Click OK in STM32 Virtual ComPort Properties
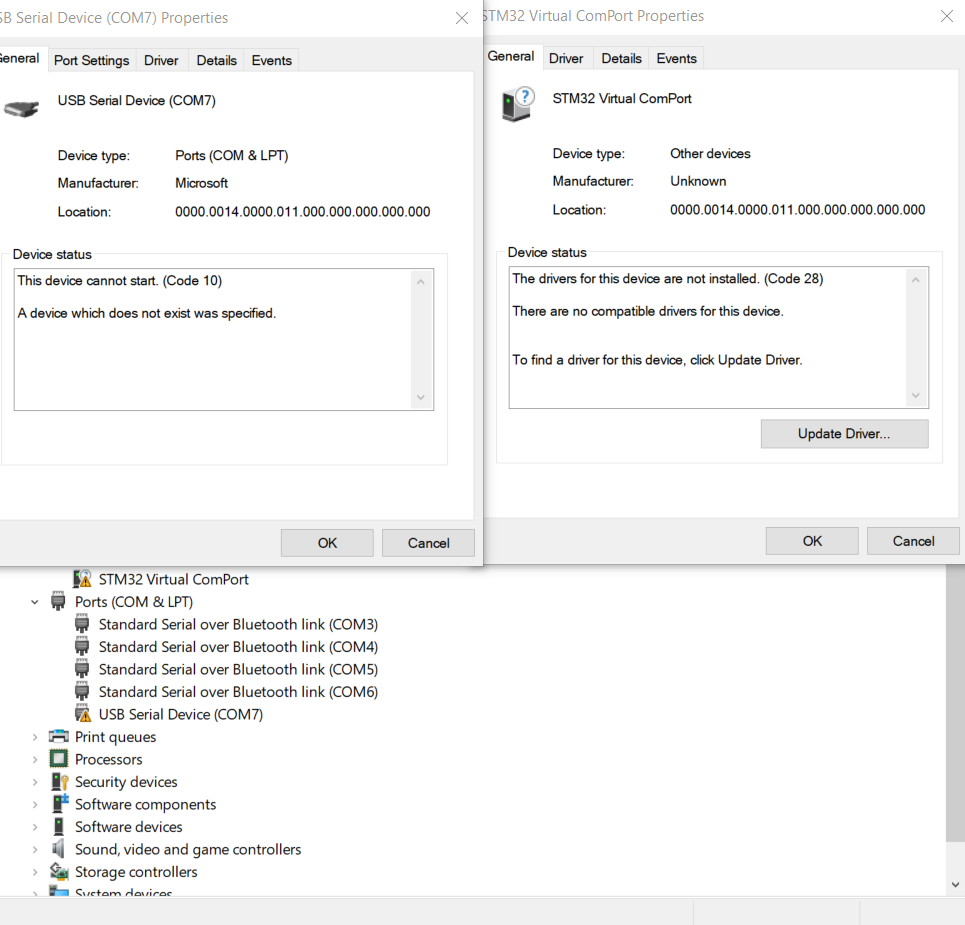The image size is (965, 925). 812,541
